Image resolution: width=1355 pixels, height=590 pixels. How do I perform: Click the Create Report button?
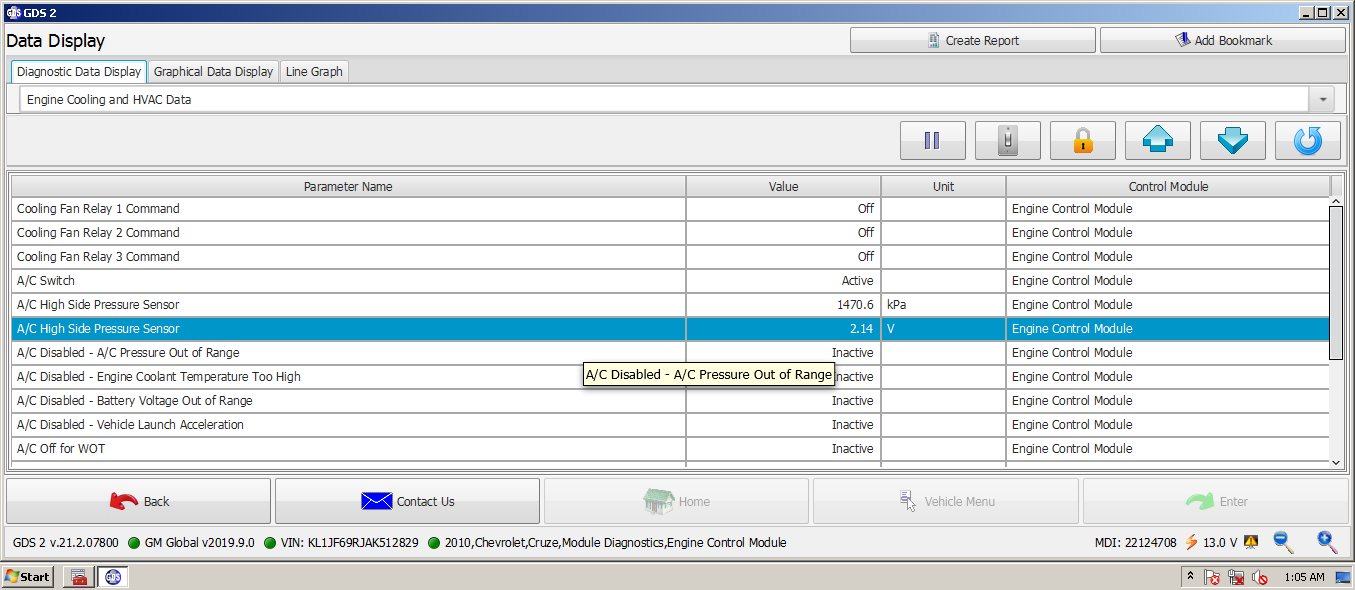[x=972, y=40]
